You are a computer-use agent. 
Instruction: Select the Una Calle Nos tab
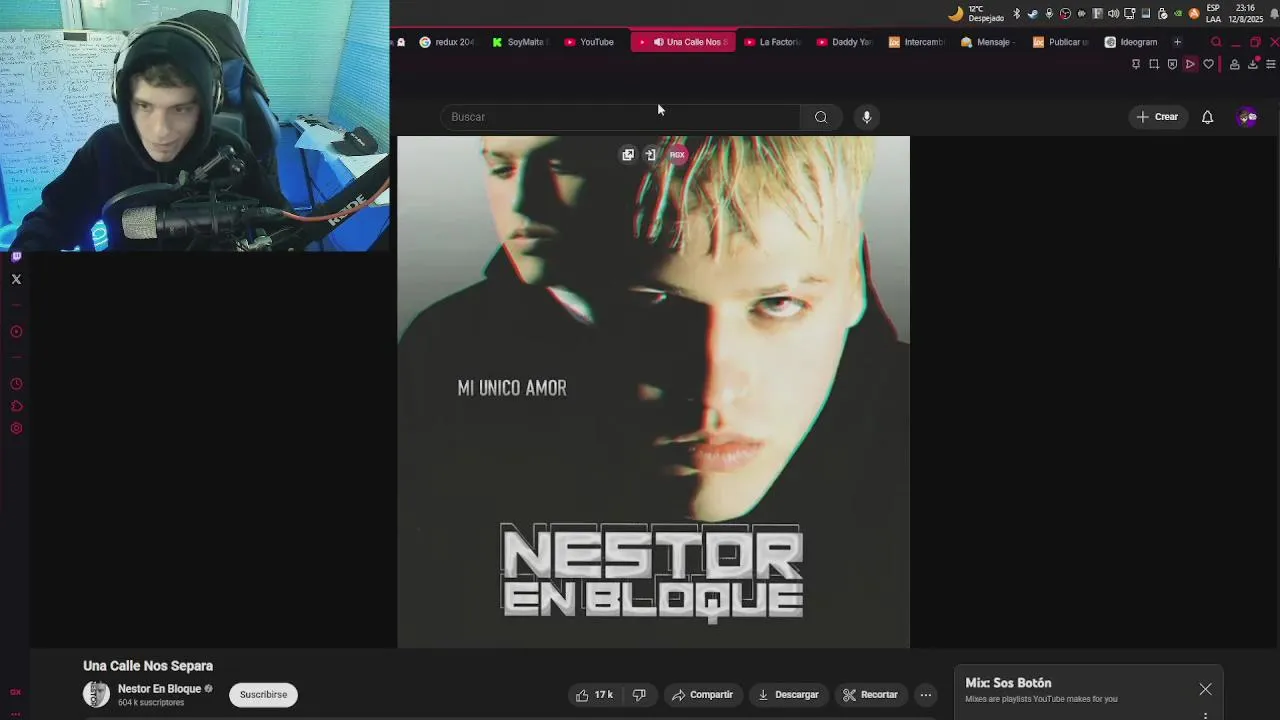pyautogui.click(x=684, y=42)
